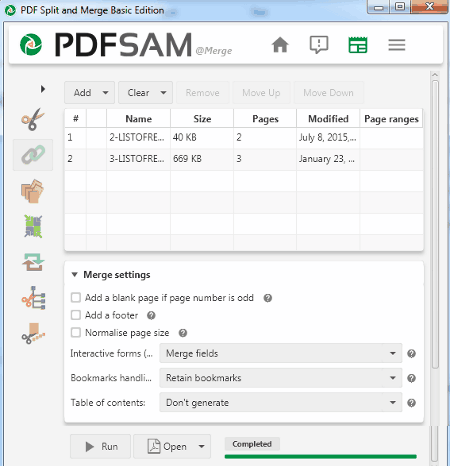450x466 pixels.
Task: Open the hamburger main menu
Action: pyautogui.click(x=397, y=45)
